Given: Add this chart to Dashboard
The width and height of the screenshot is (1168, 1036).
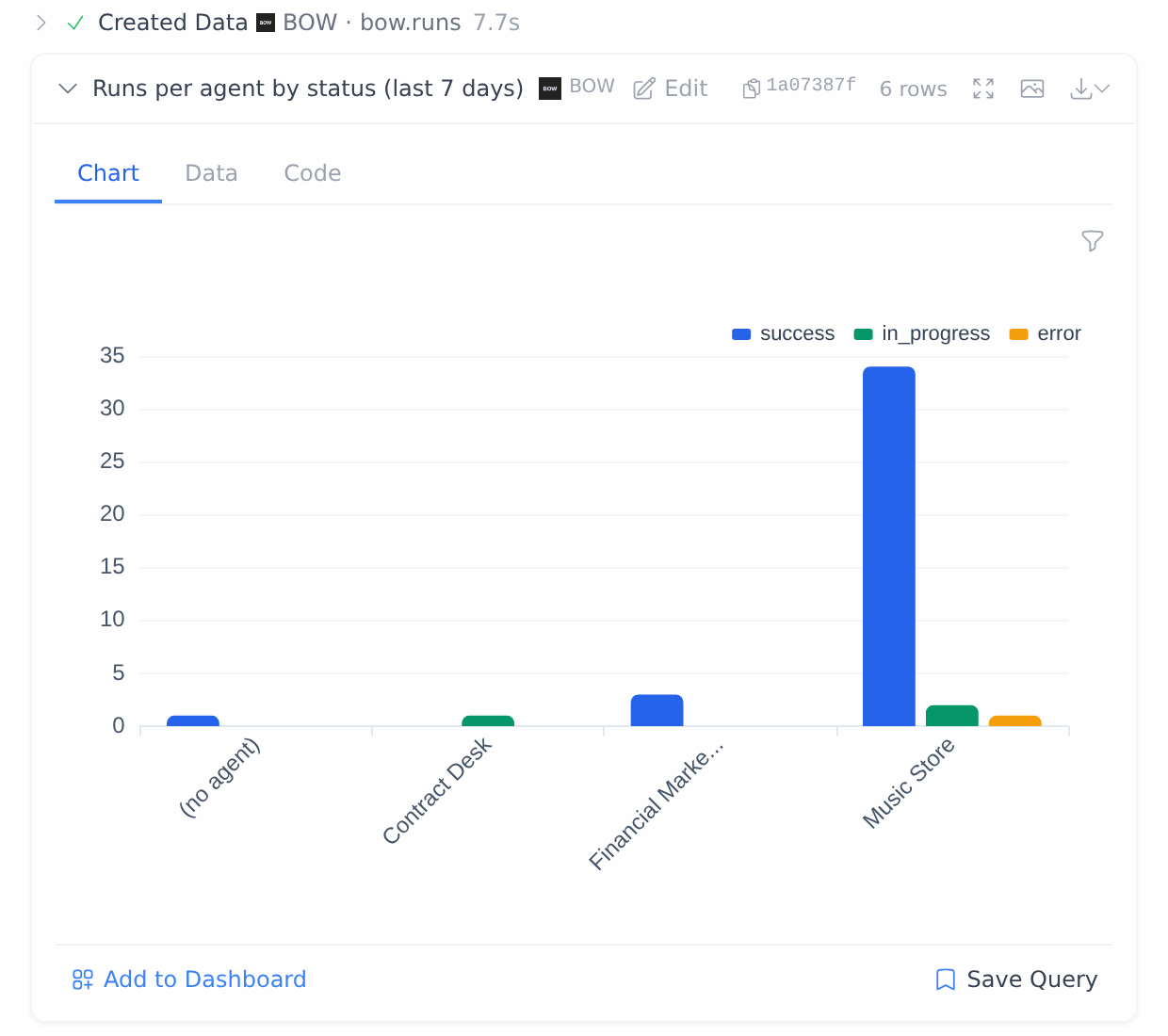Looking at the screenshot, I should click(189, 979).
